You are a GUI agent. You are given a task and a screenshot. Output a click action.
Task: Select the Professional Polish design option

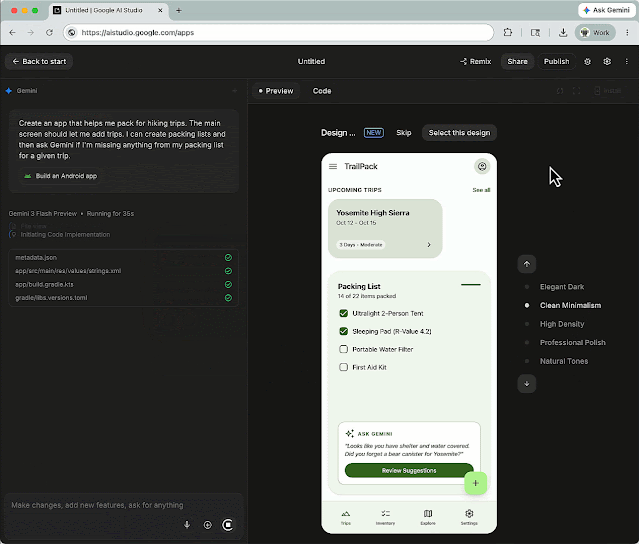(573, 342)
